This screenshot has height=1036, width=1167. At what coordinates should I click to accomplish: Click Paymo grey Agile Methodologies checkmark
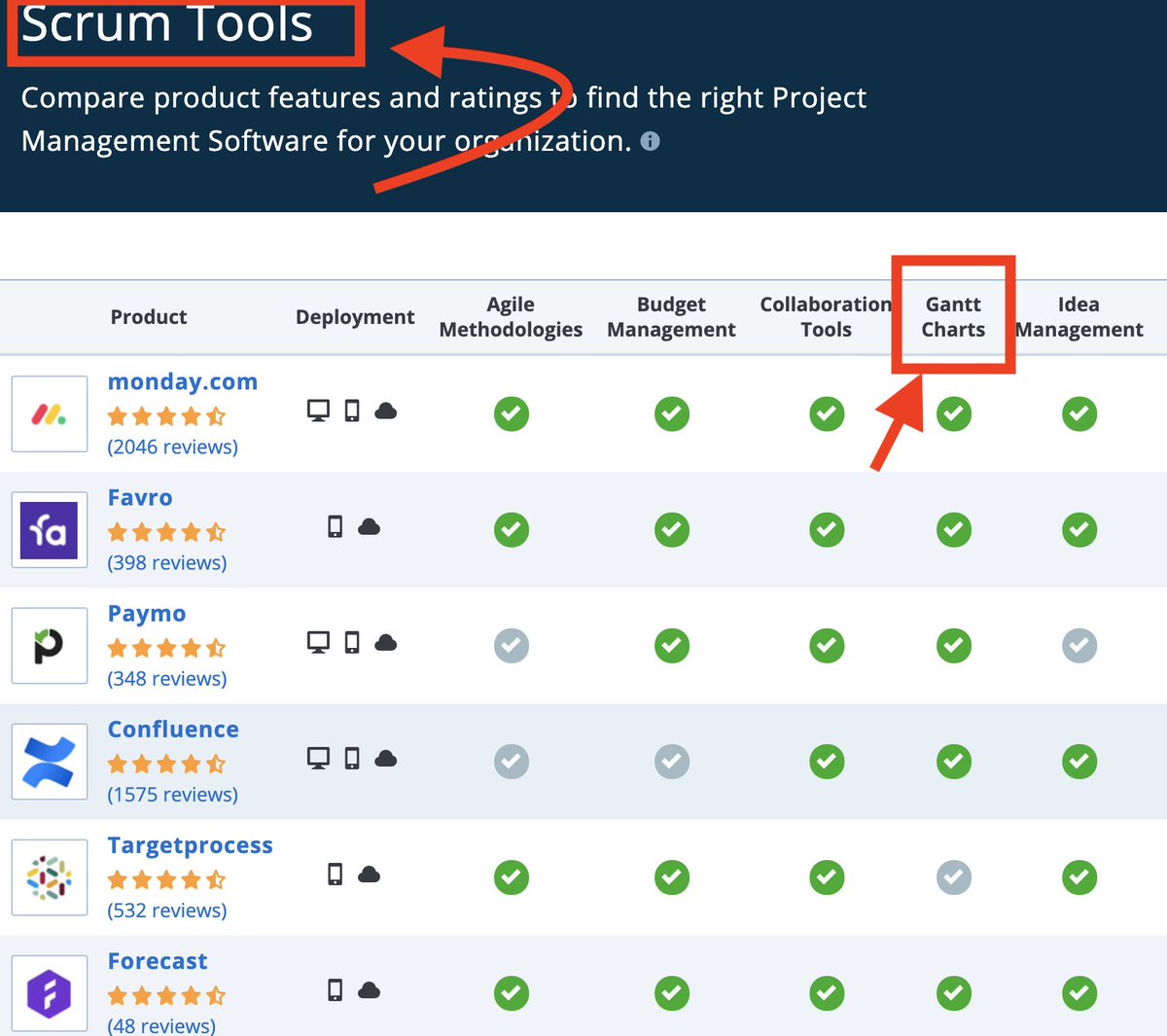tap(512, 645)
